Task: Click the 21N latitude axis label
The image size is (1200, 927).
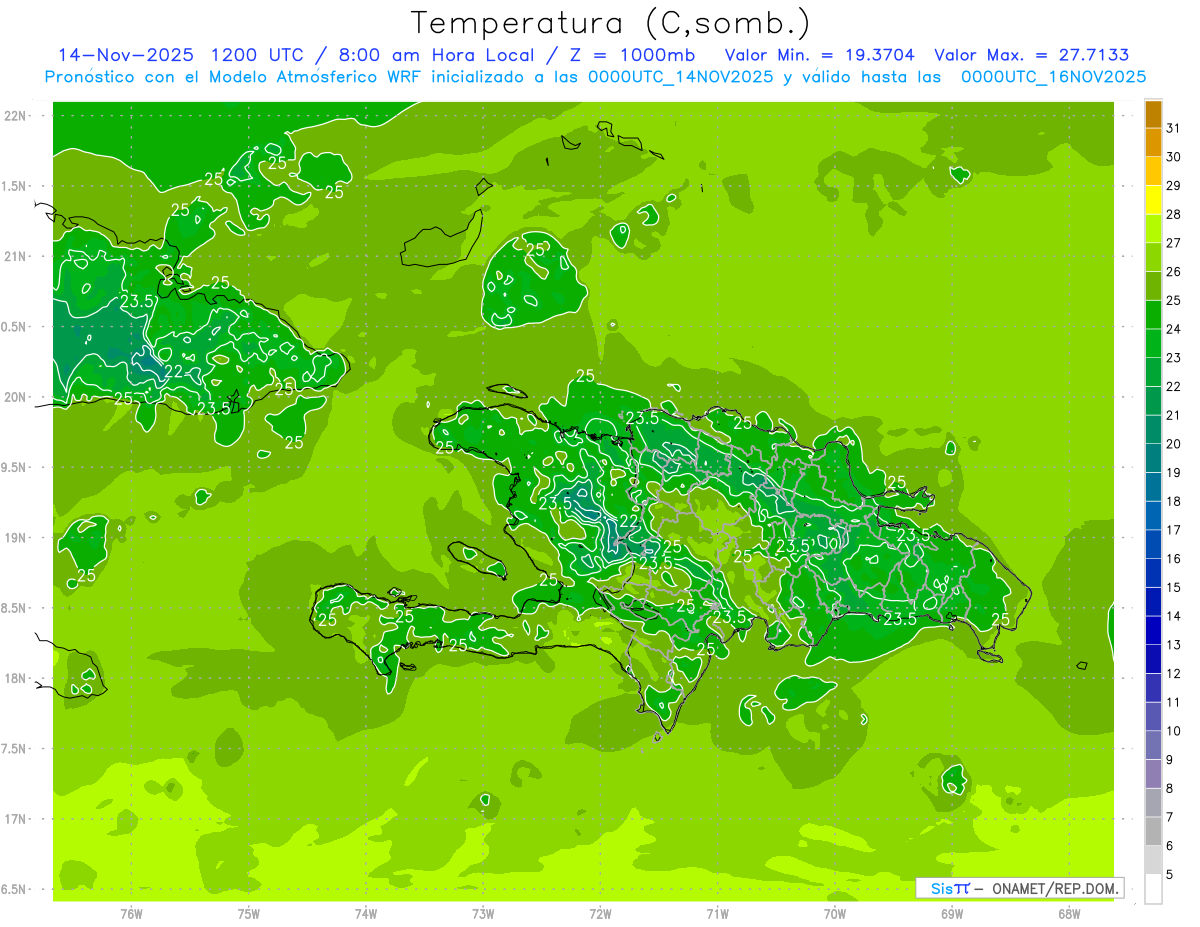Action: 17,256
